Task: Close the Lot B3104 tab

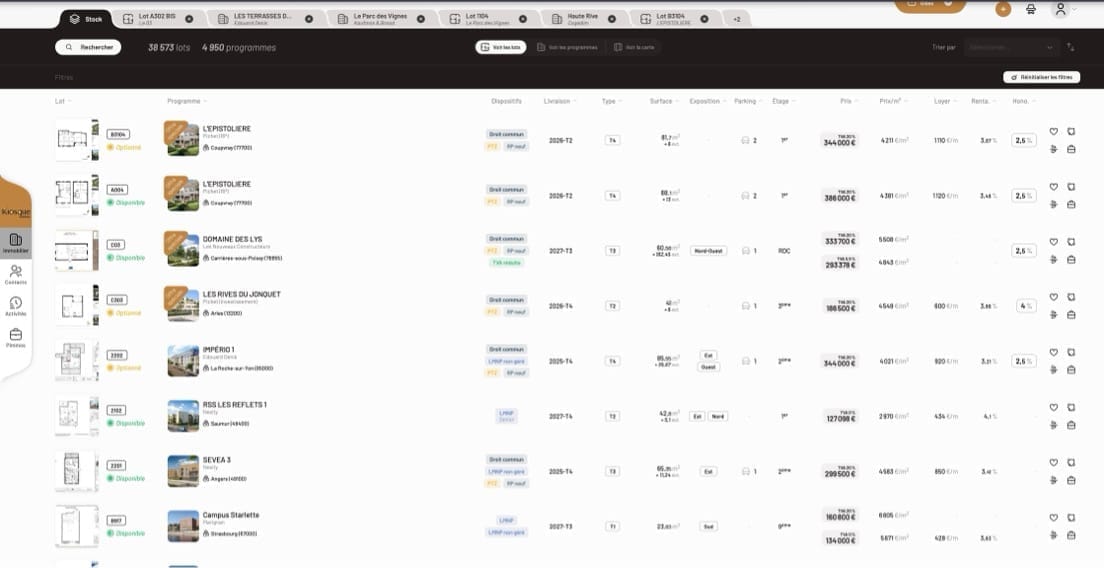Action: [x=704, y=19]
